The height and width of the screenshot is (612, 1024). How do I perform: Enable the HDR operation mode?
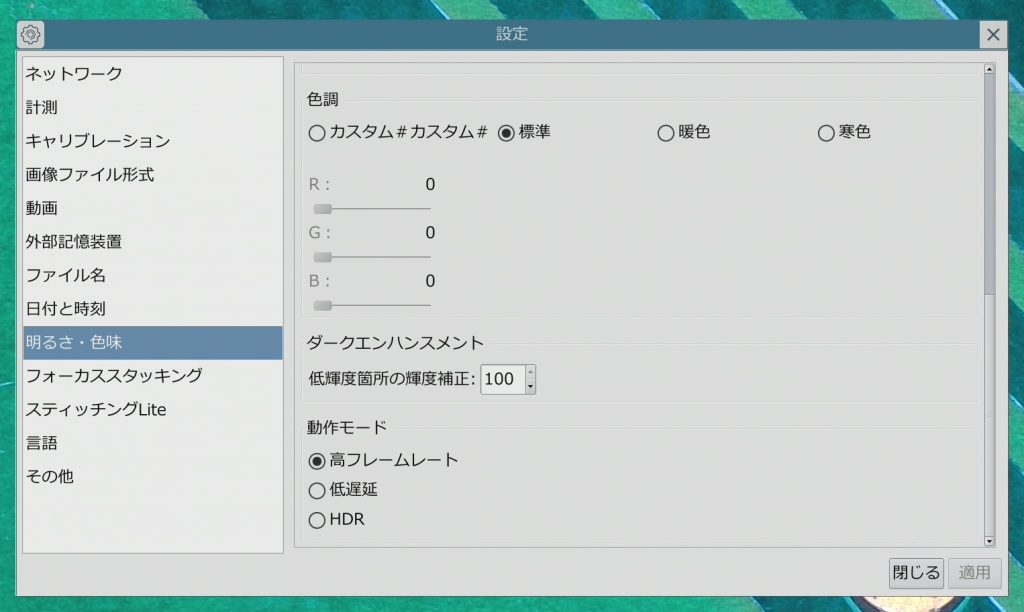[317, 520]
